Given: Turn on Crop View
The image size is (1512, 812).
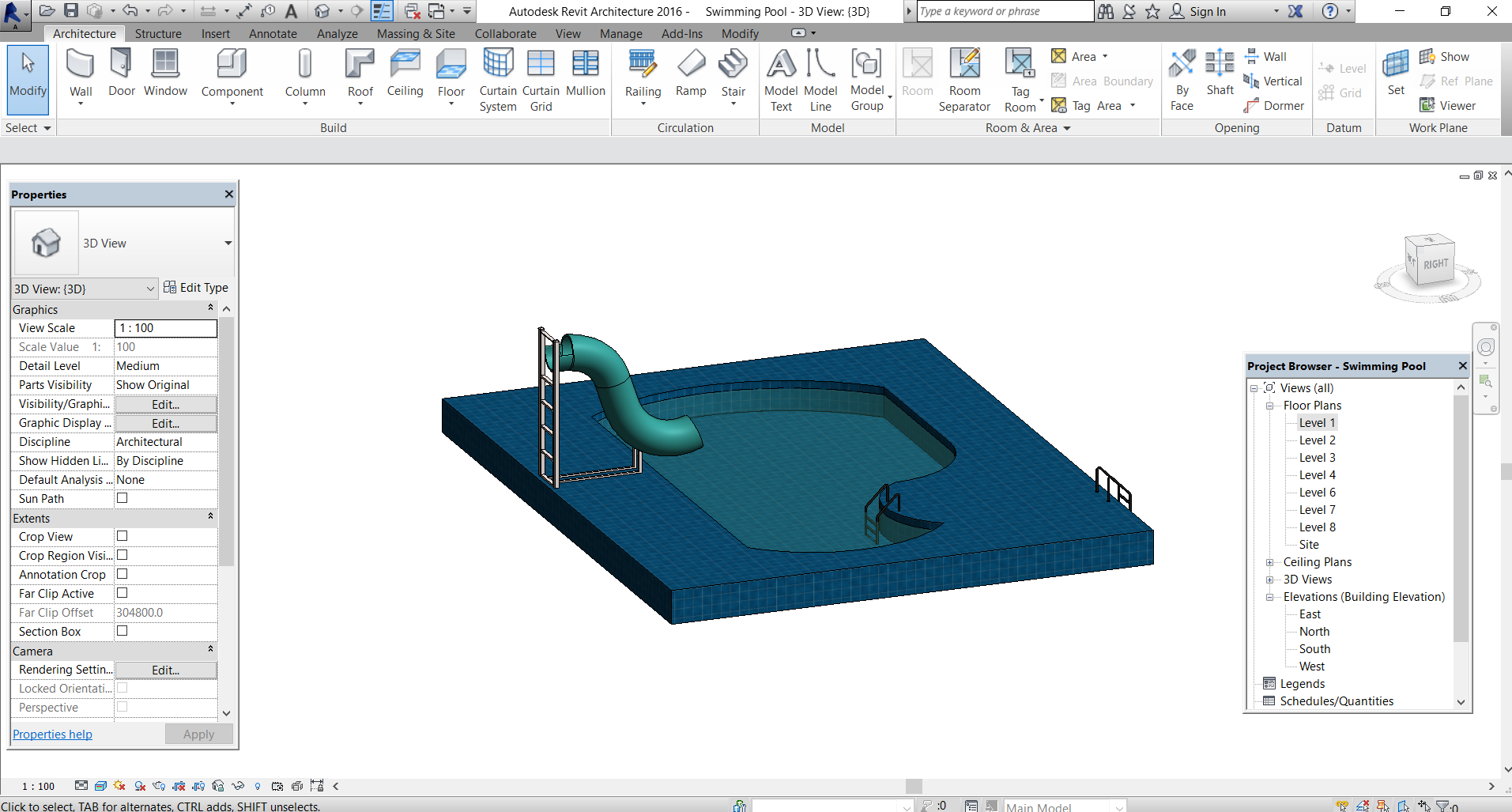Looking at the screenshot, I should [x=122, y=536].
